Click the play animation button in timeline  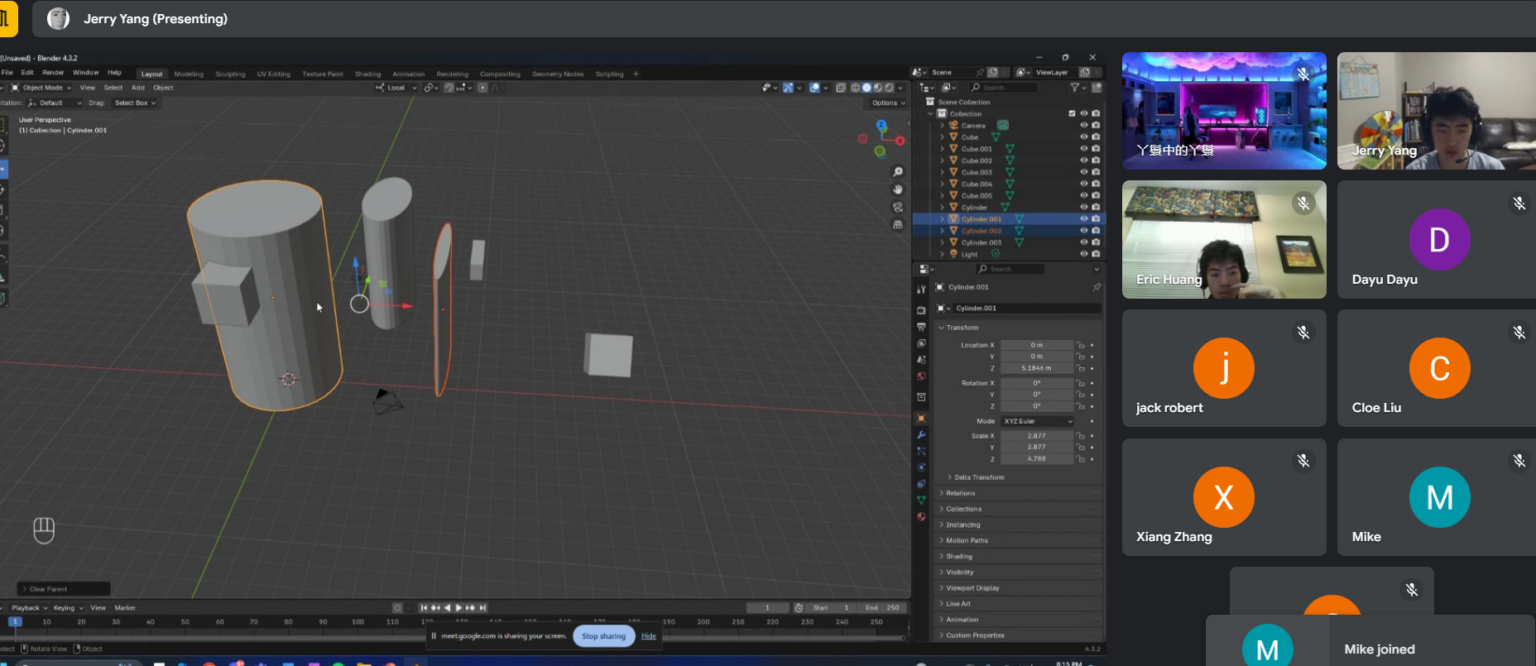(459, 608)
